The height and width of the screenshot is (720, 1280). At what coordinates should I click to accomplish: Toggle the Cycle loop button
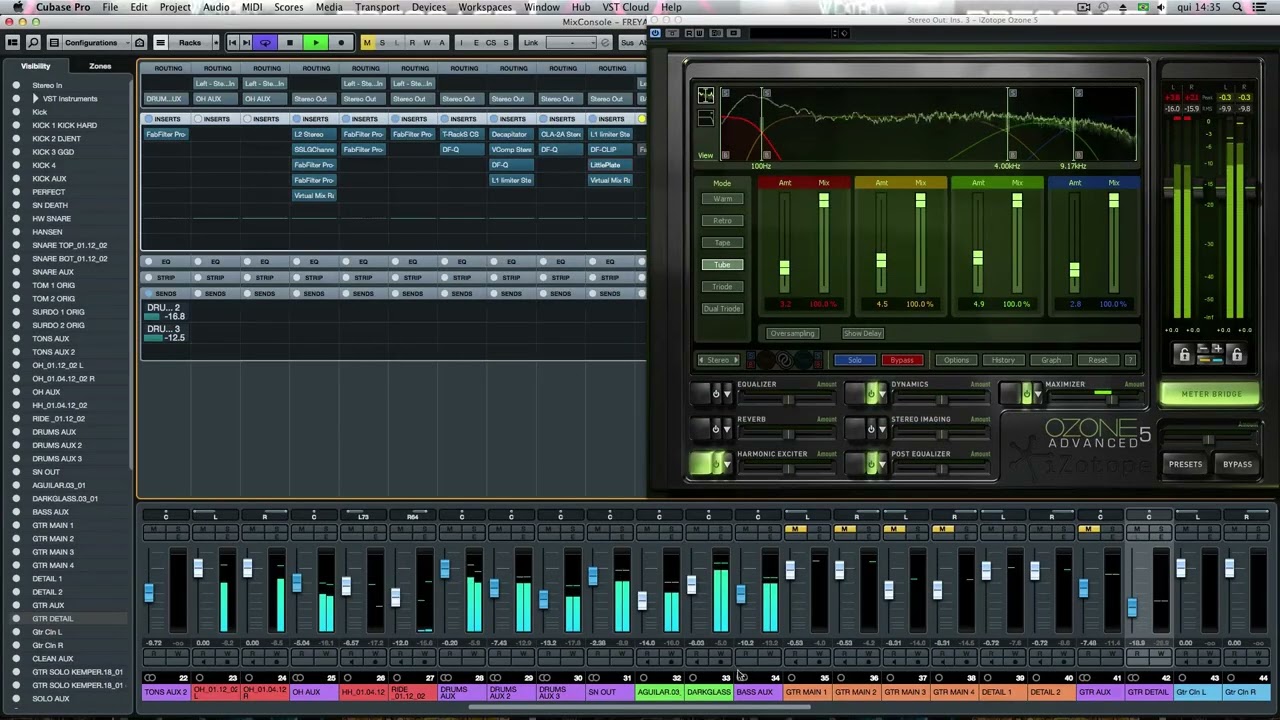[265, 43]
